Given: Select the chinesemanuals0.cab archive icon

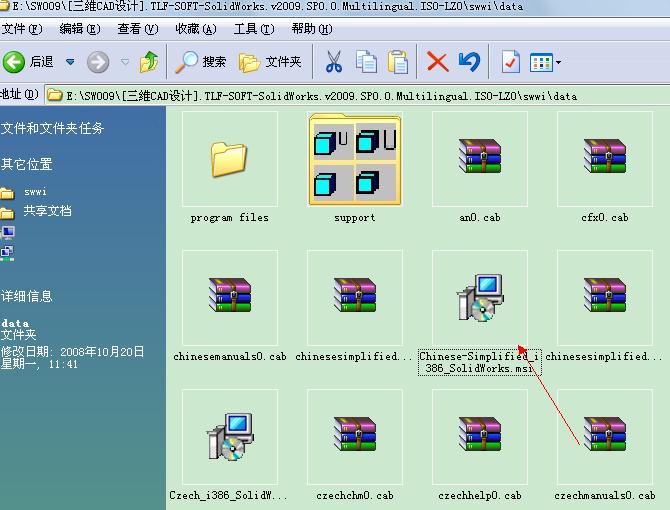Looking at the screenshot, I should point(230,295).
